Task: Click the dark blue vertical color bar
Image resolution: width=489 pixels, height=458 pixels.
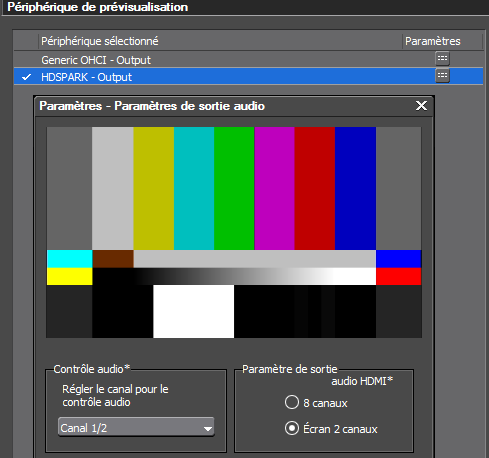Action: point(355,188)
